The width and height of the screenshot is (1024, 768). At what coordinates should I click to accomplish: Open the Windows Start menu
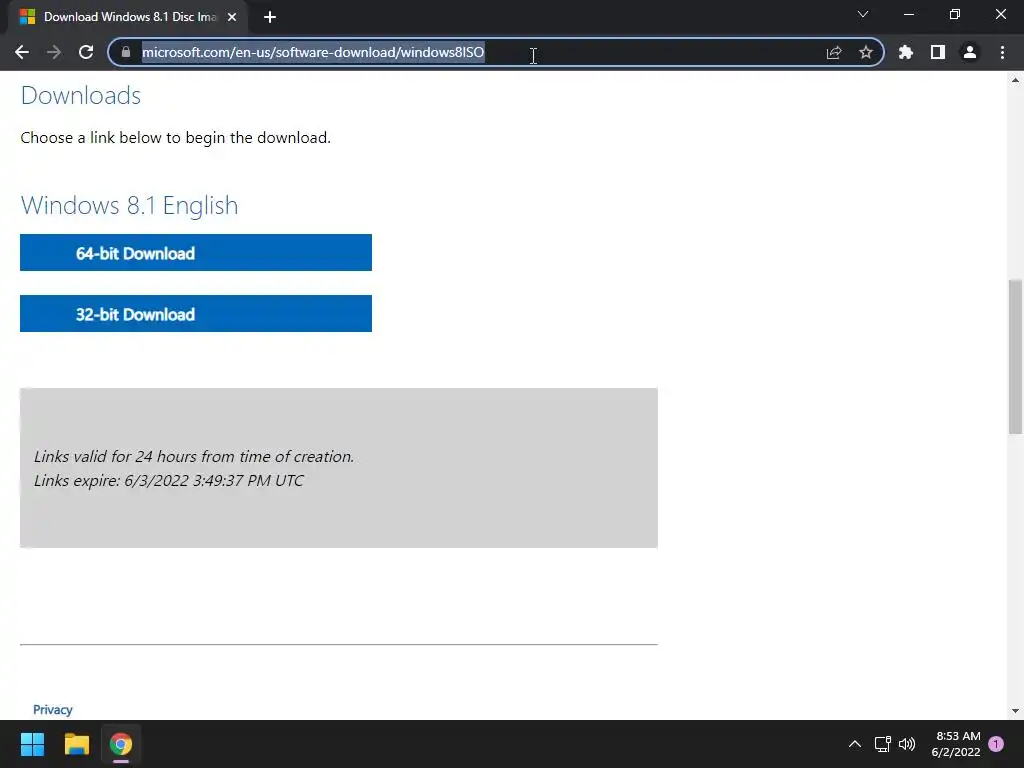(x=32, y=744)
